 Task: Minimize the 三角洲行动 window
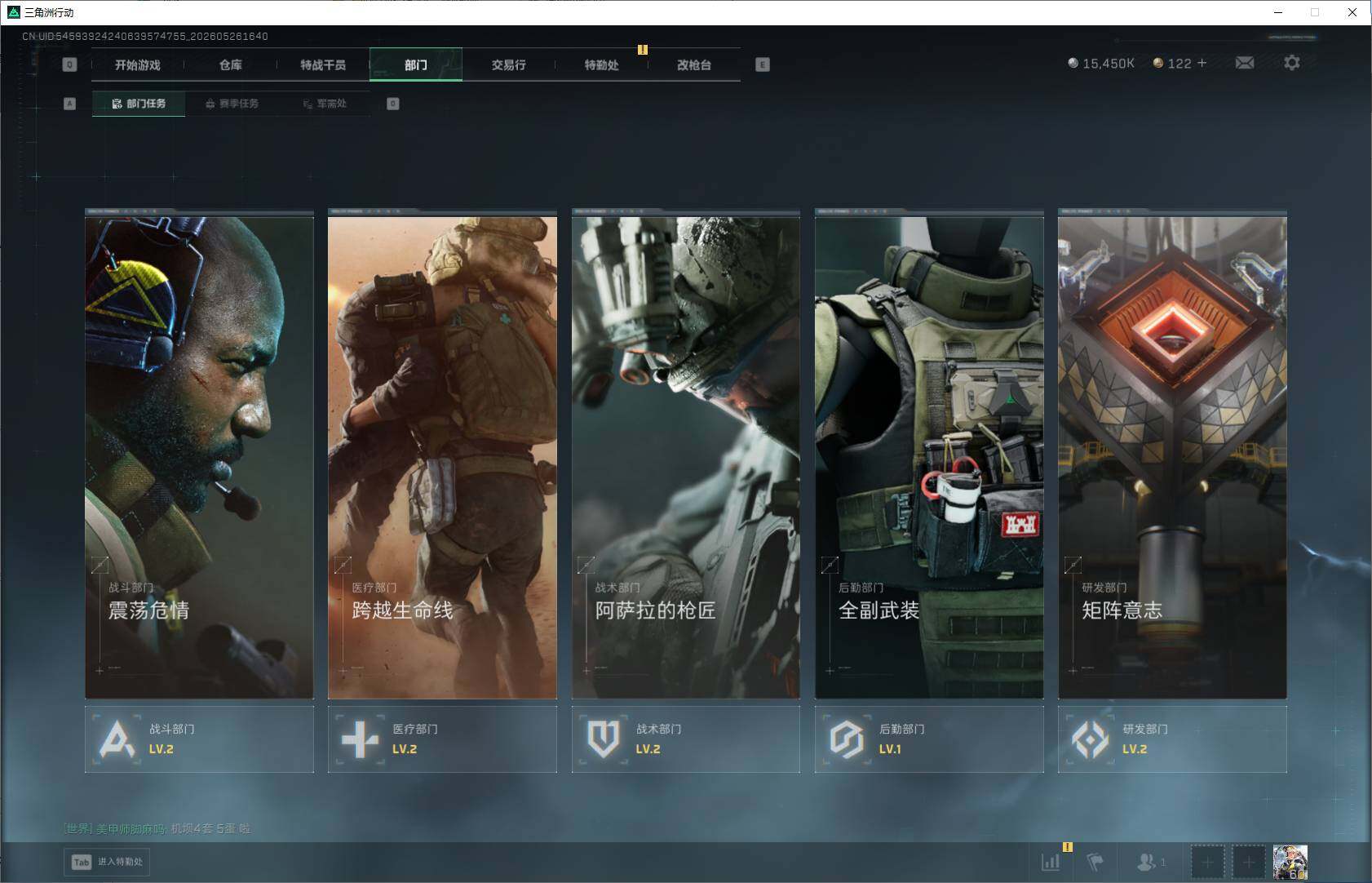pos(1278,12)
